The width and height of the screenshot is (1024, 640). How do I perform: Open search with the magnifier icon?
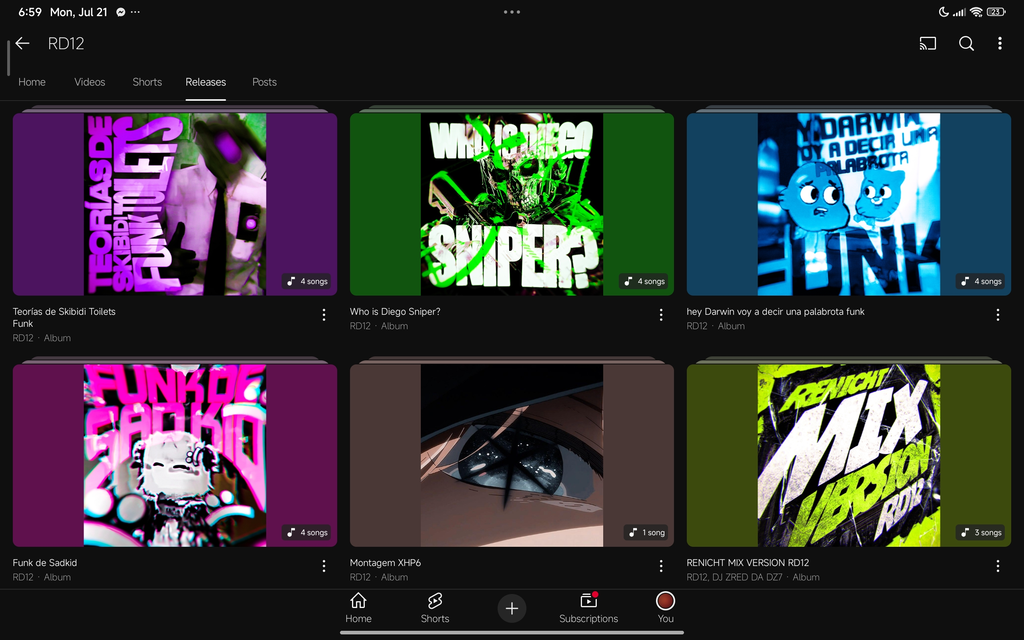tap(967, 43)
